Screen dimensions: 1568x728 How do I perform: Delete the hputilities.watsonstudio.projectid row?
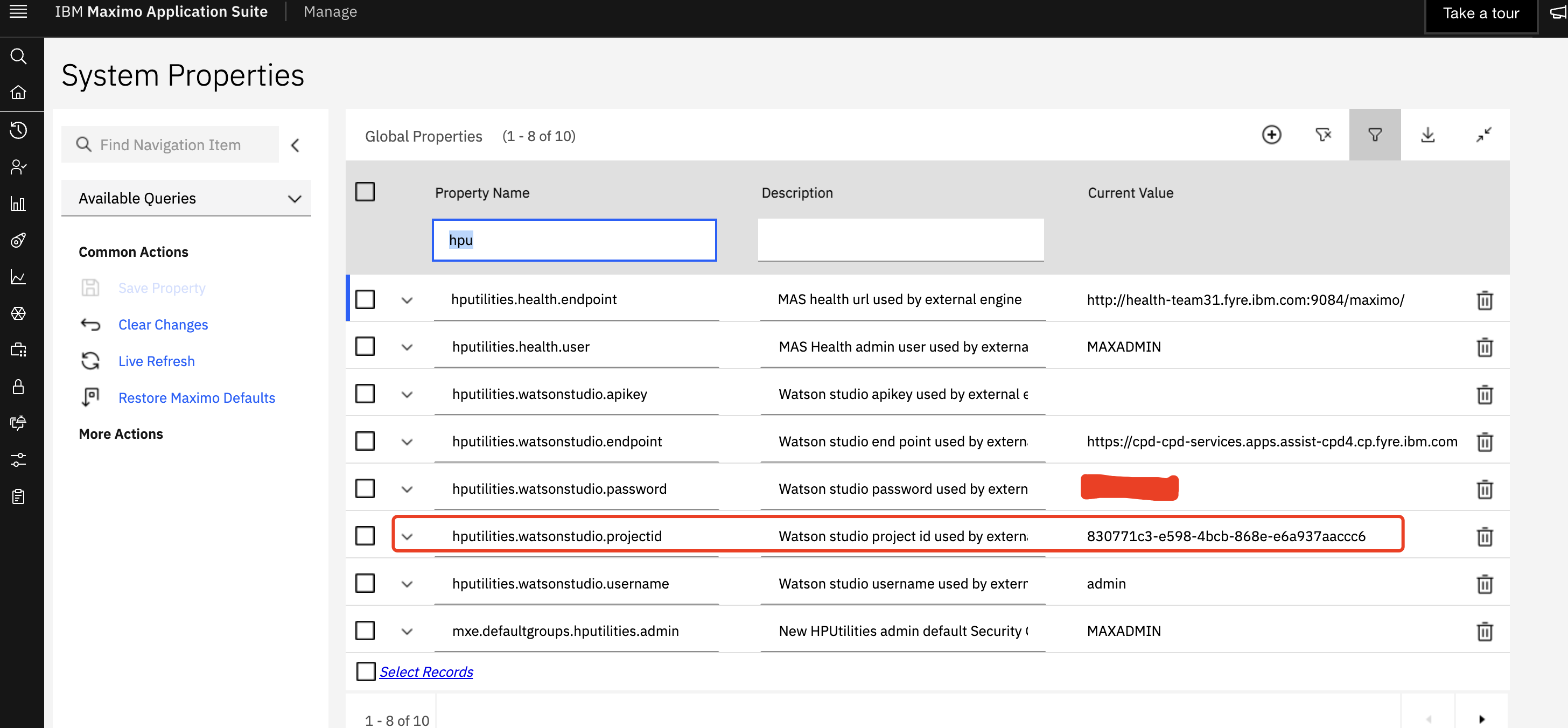tap(1485, 537)
